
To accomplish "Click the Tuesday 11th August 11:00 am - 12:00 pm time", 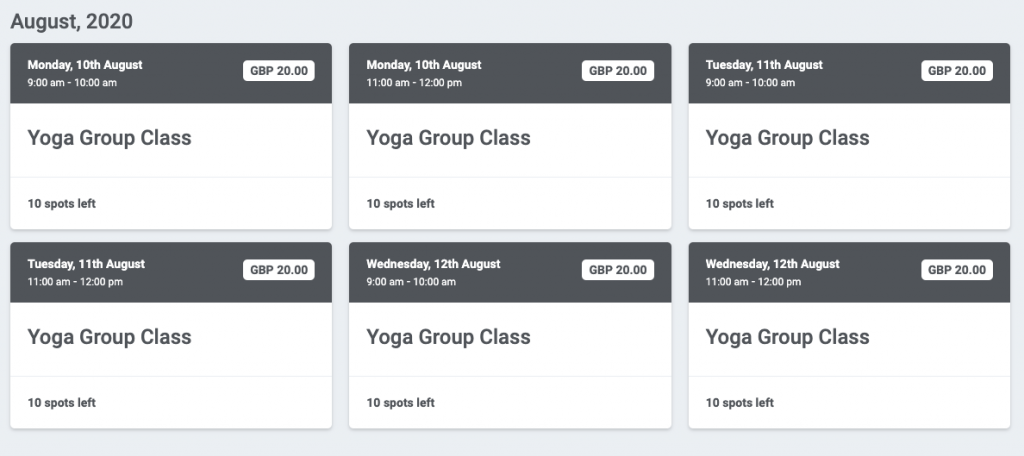I will [75, 282].
